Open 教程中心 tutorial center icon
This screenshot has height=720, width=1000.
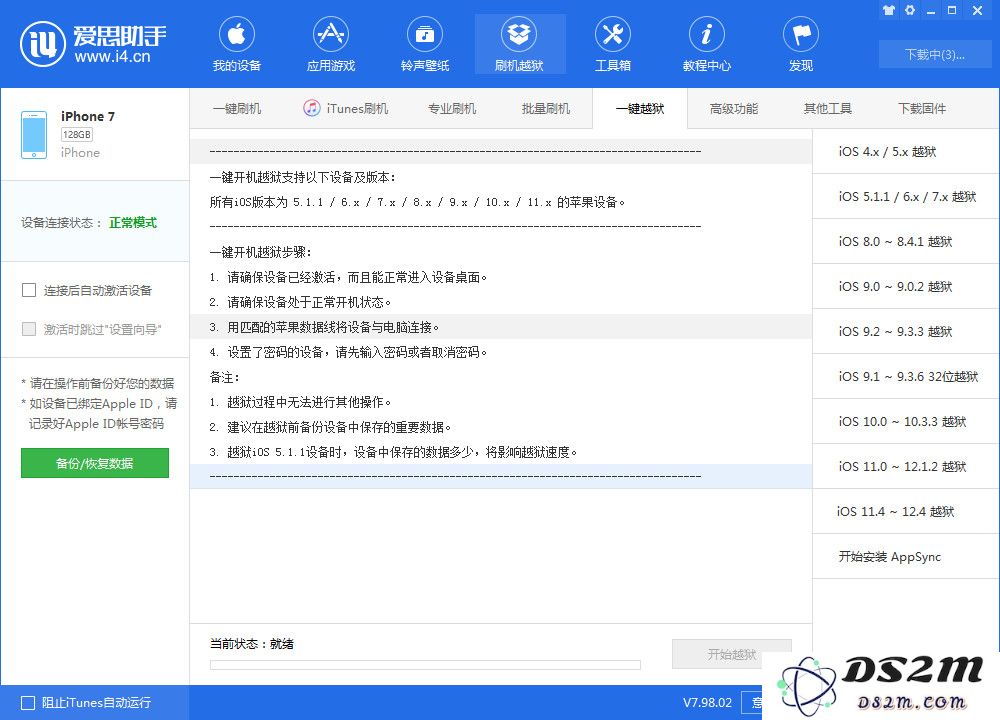[707, 44]
